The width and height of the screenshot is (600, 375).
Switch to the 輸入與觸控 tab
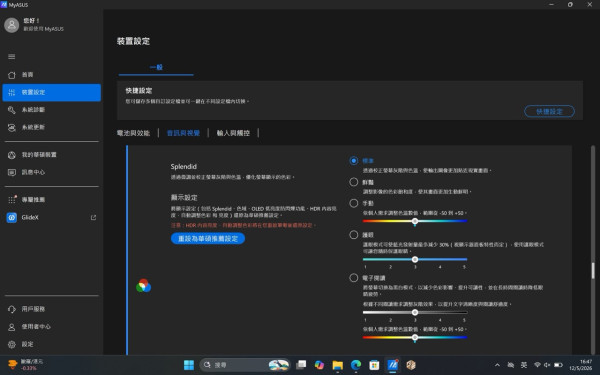[x=233, y=133]
